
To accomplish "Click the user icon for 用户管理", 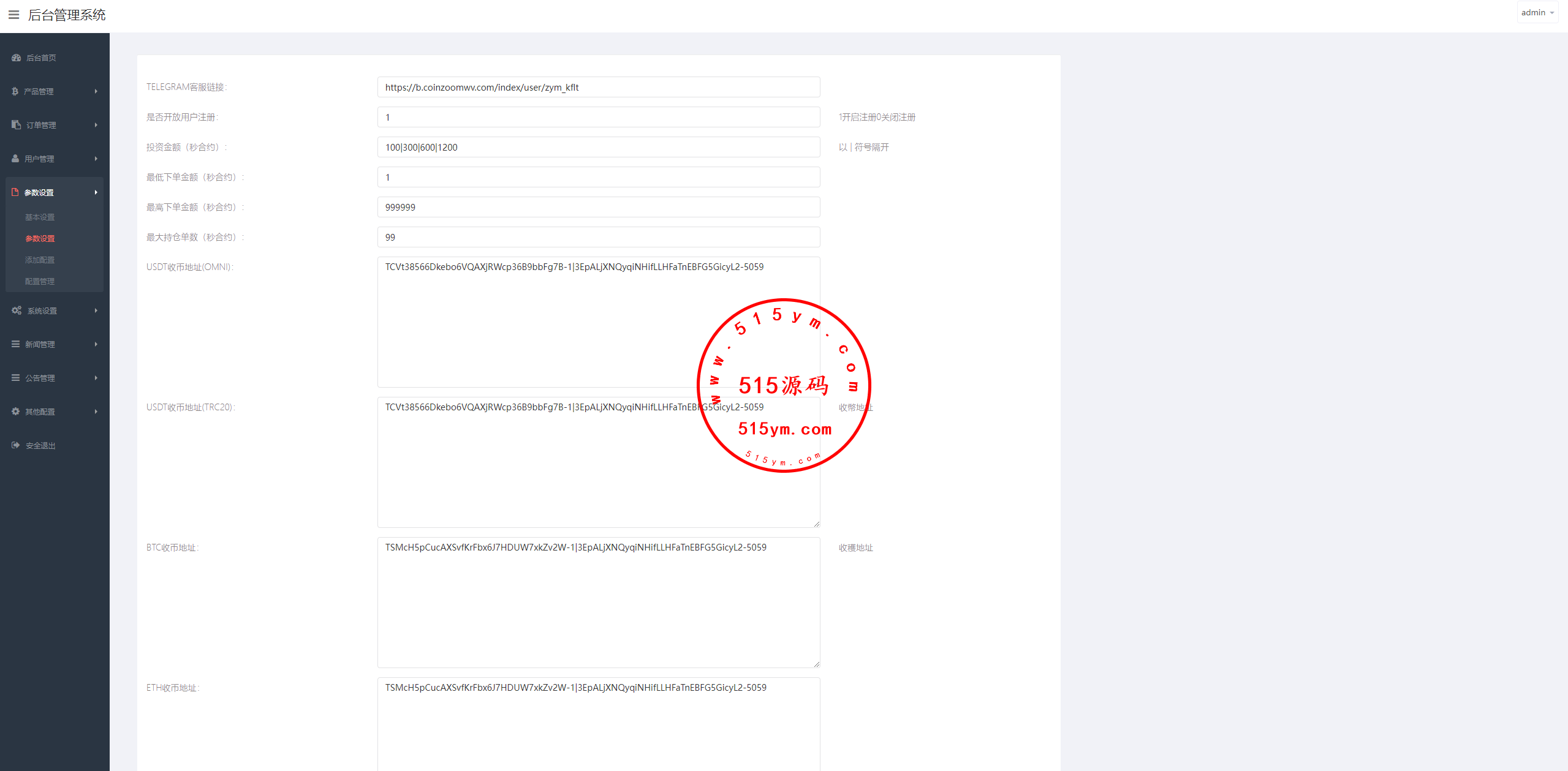I will [x=15, y=159].
